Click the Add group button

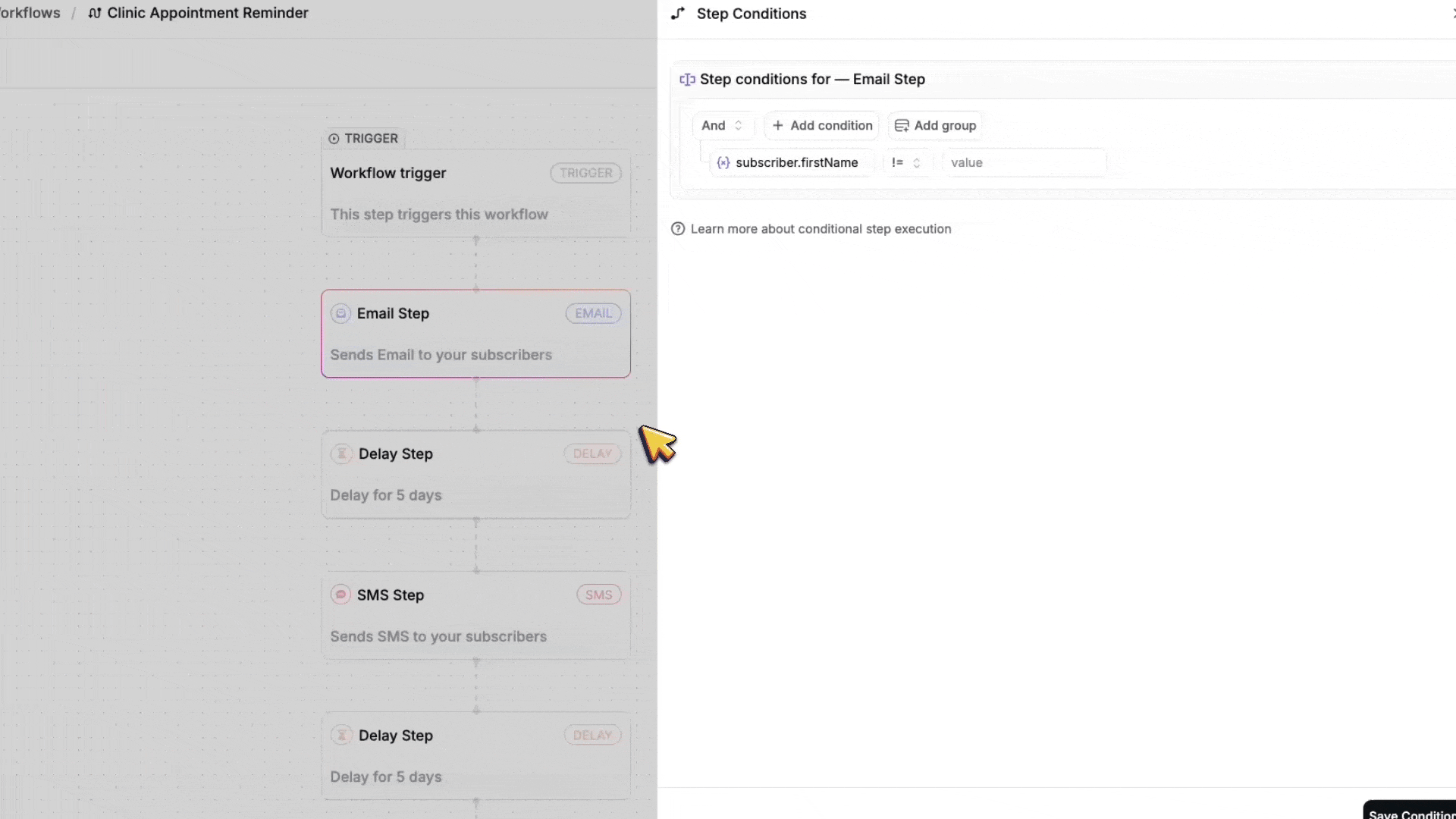point(935,125)
